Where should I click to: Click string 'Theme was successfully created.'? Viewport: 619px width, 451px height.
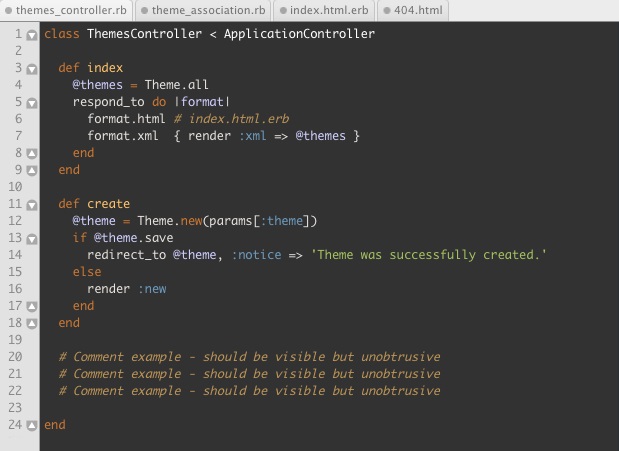coord(429,255)
